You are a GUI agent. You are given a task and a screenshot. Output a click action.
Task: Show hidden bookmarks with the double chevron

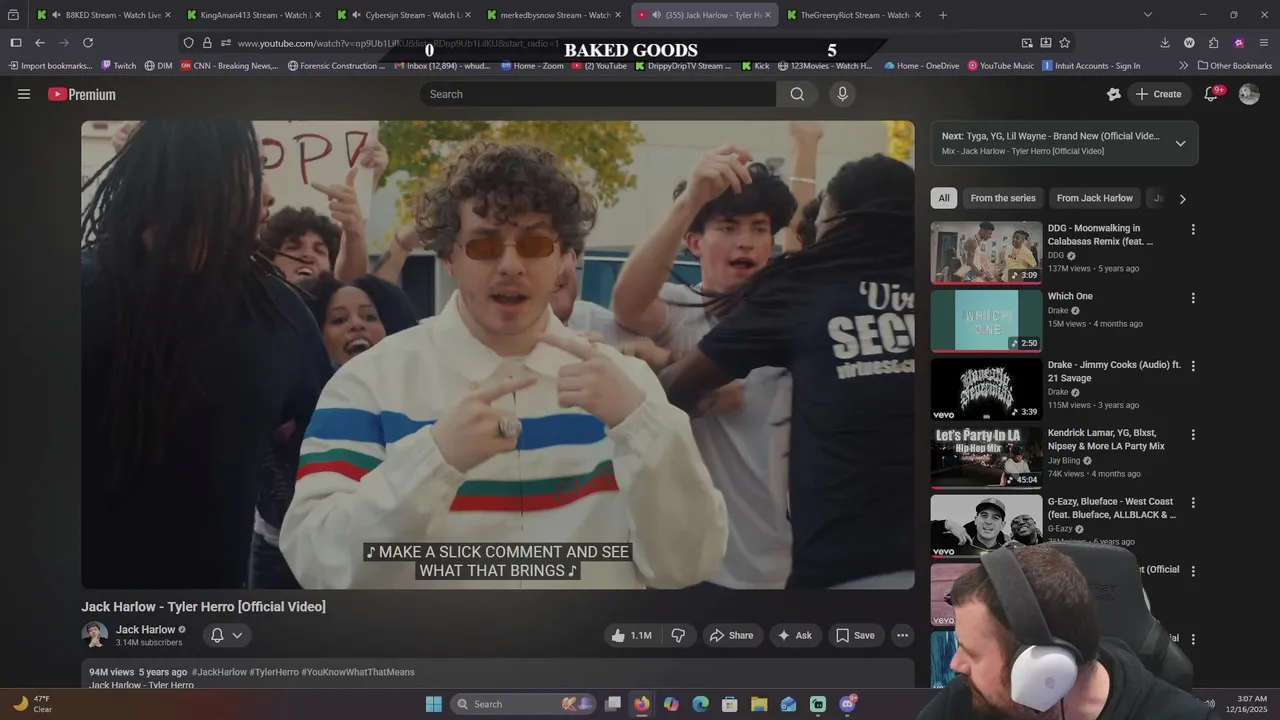1184,66
